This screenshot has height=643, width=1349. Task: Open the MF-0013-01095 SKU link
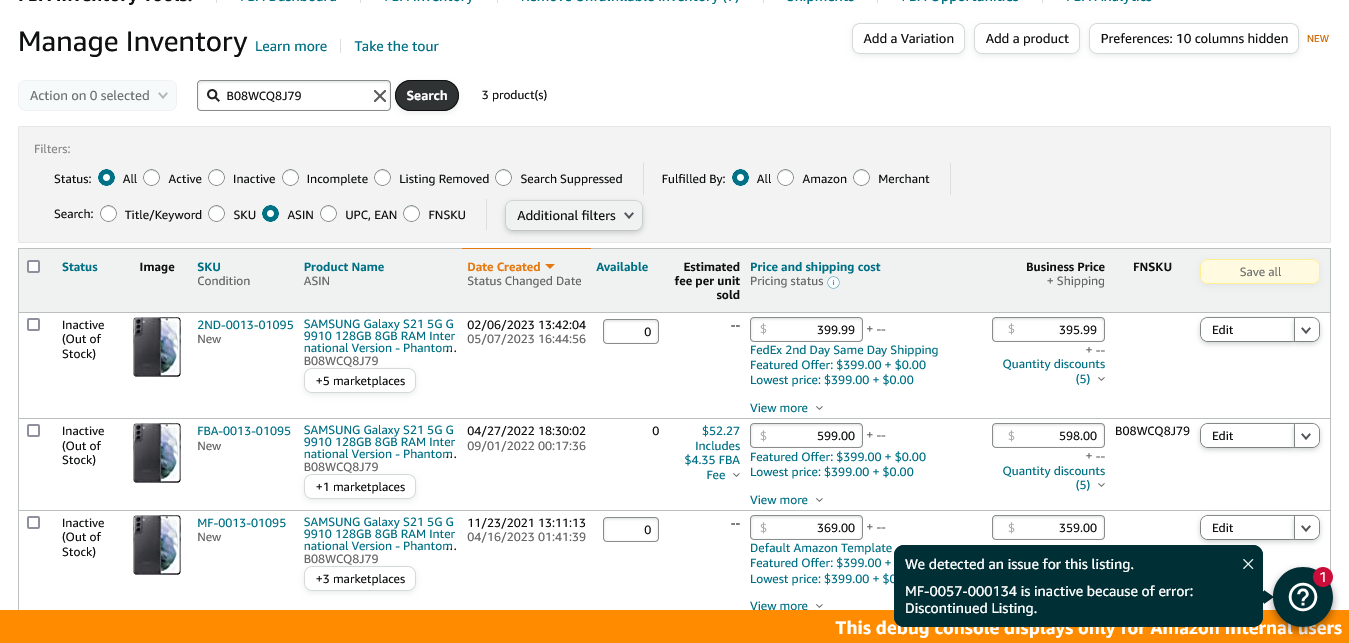point(241,523)
